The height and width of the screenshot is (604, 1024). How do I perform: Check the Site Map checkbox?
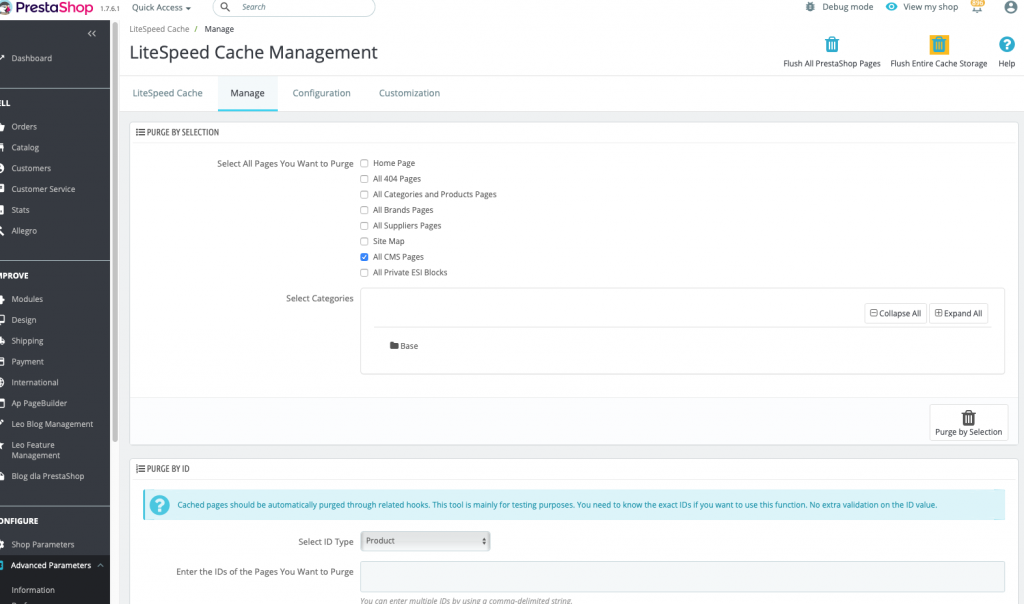pyautogui.click(x=364, y=242)
